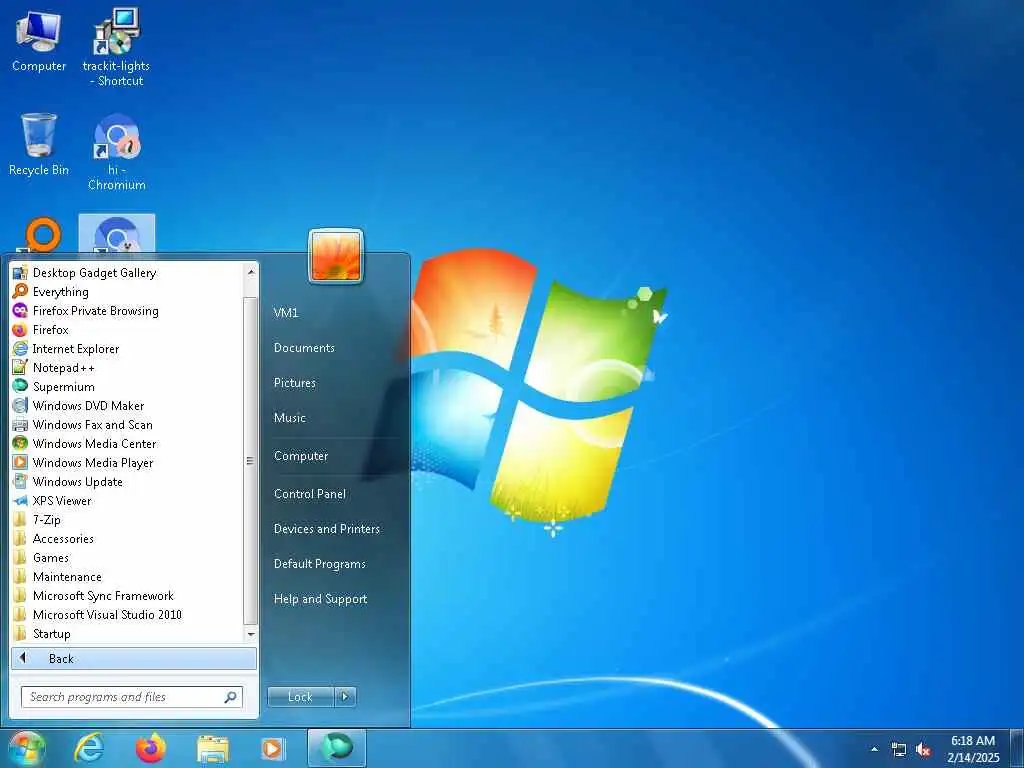1024x768 pixels.
Task: Click the Windows Update icon
Action: coord(20,481)
